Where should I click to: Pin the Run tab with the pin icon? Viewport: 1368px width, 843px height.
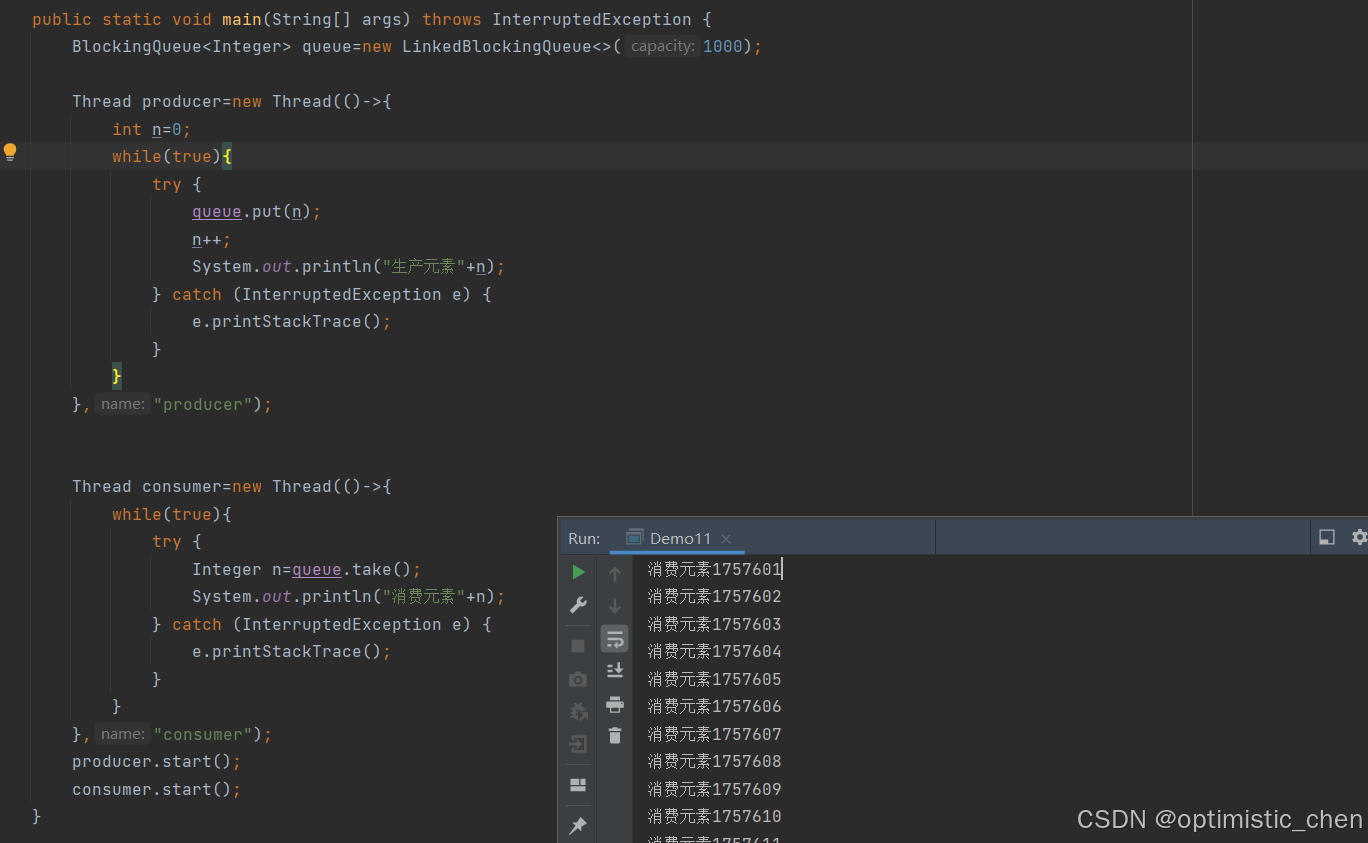pos(578,826)
